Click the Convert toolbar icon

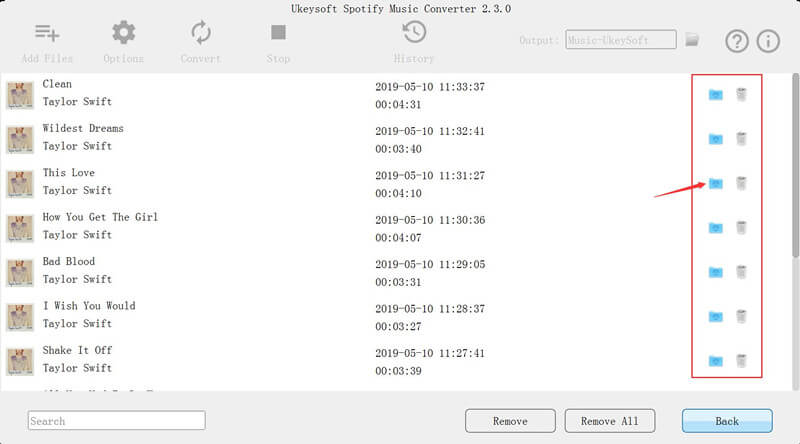point(201,32)
